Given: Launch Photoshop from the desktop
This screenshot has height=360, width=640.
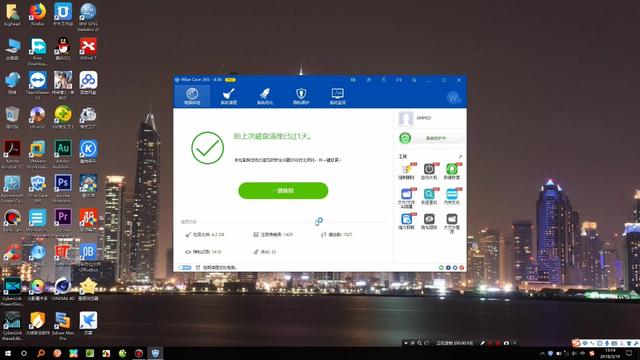Looking at the screenshot, I should [x=63, y=189].
